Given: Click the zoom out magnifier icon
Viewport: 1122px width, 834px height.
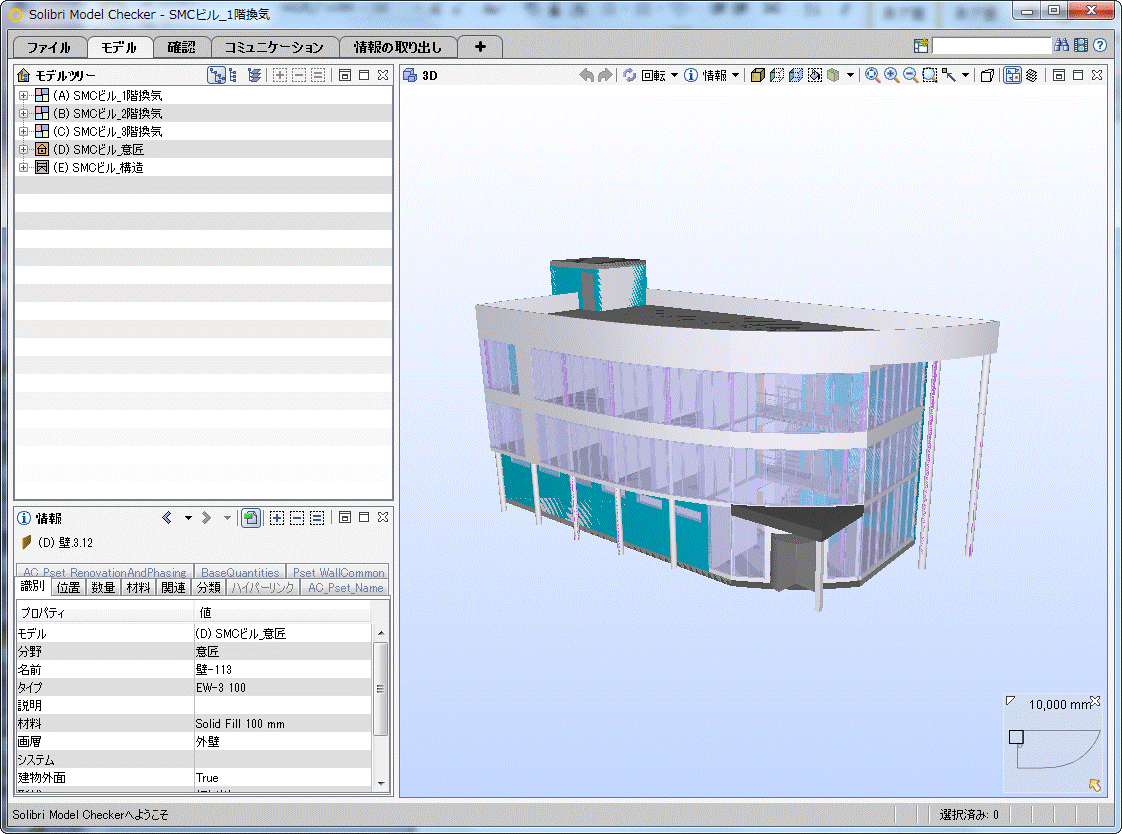Looking at the screenshot, I should click(910, 75).
